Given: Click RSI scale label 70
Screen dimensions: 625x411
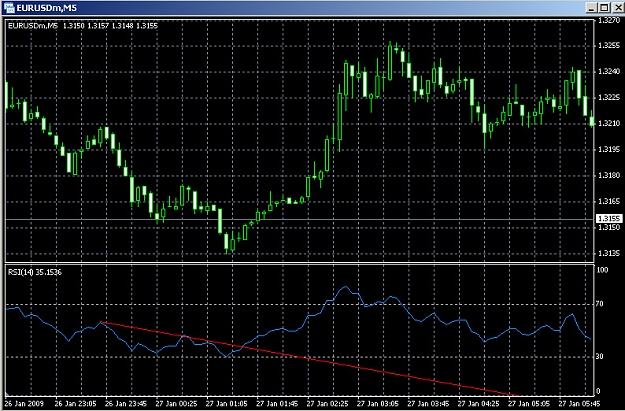Looking at the screenshot, I should [x=600, y=304].
